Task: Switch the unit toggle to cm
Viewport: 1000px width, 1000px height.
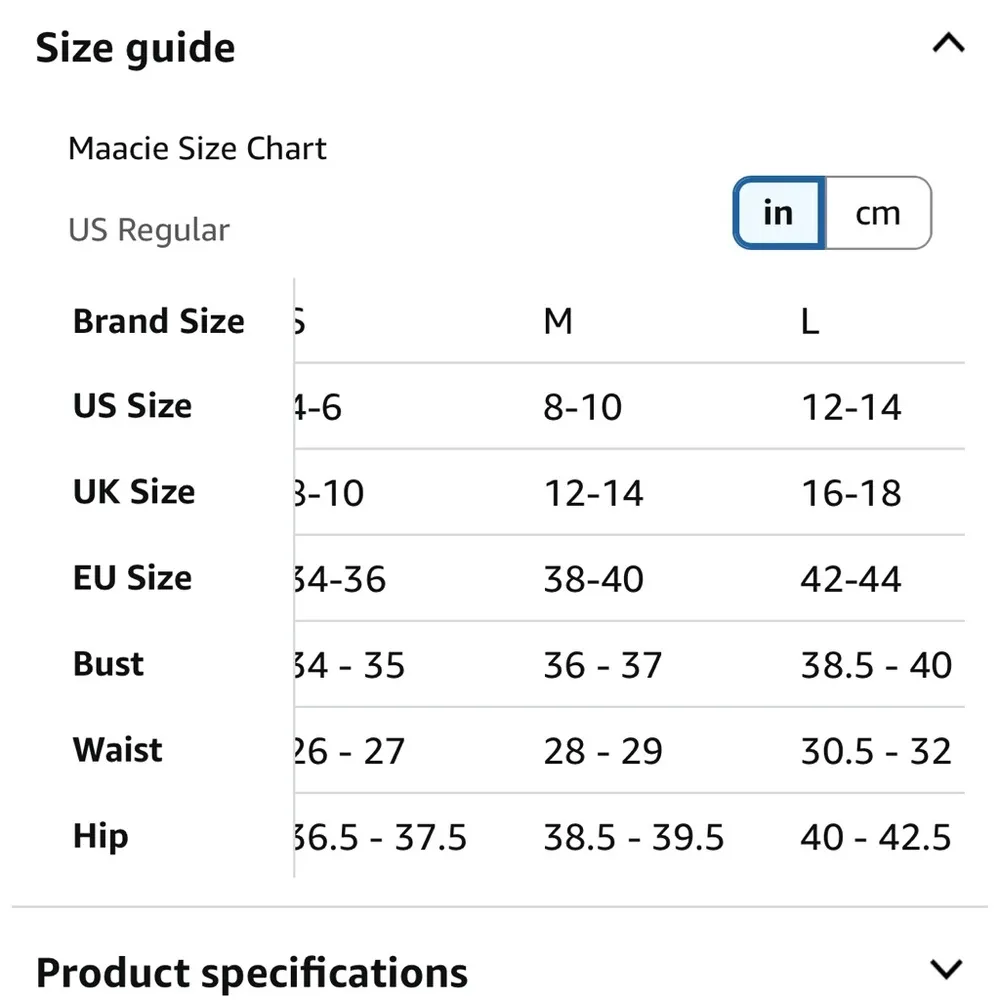Action: tap(879, 213)
